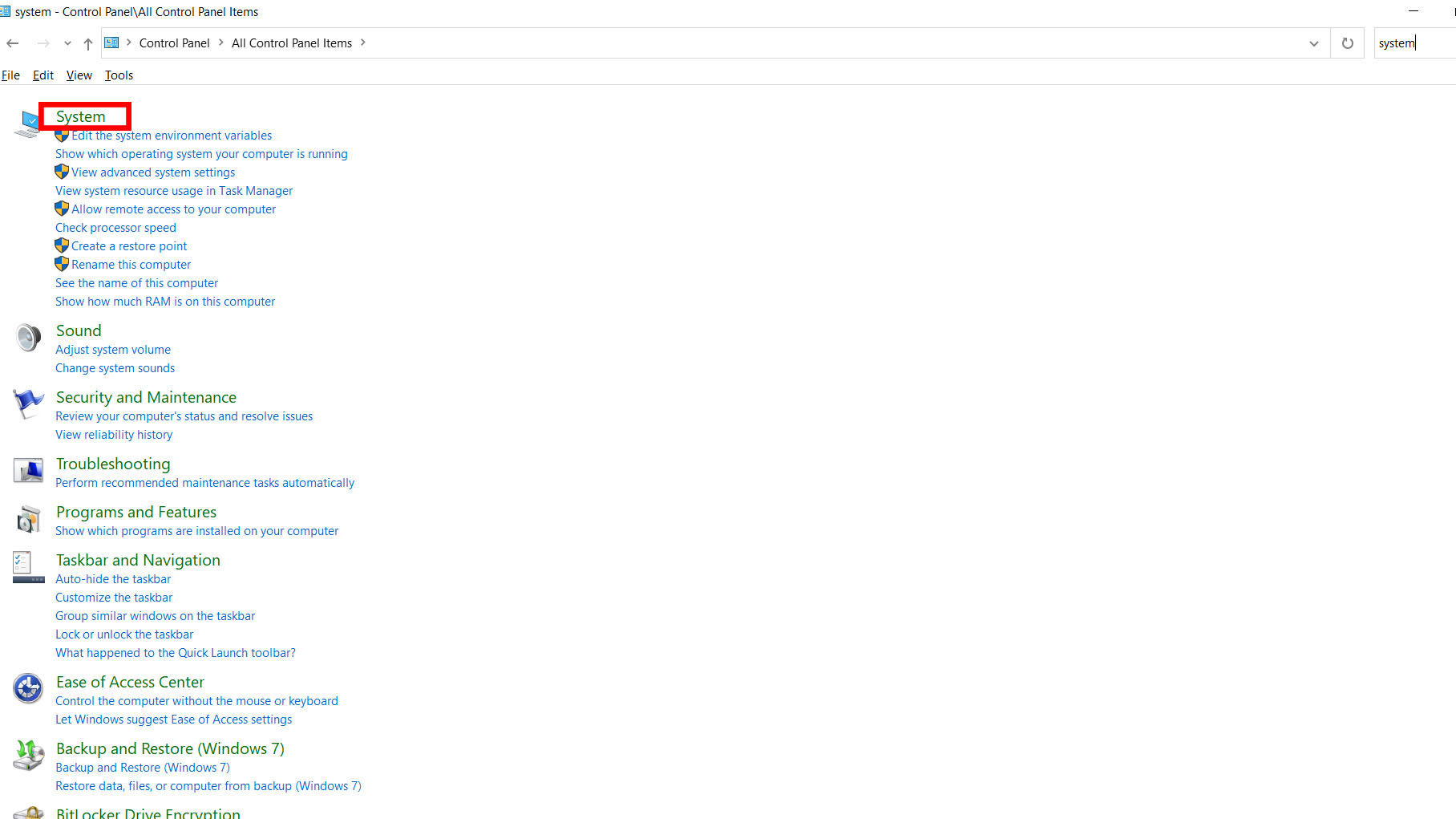Click Perform recommended maintenance tasks automatically
The image size is (1456, 819).
[204, 483]
